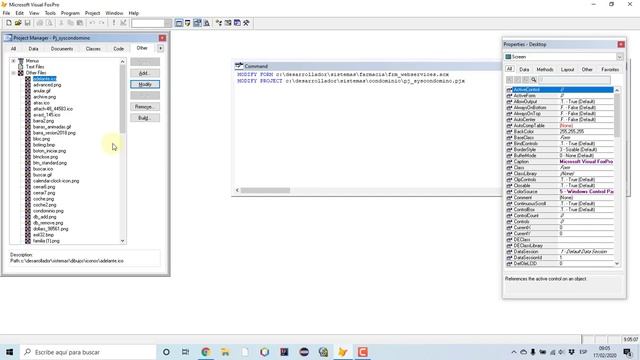Select condominio.png in the file list
The height and width of the screenshot is (360, 640).
point(48,211)
